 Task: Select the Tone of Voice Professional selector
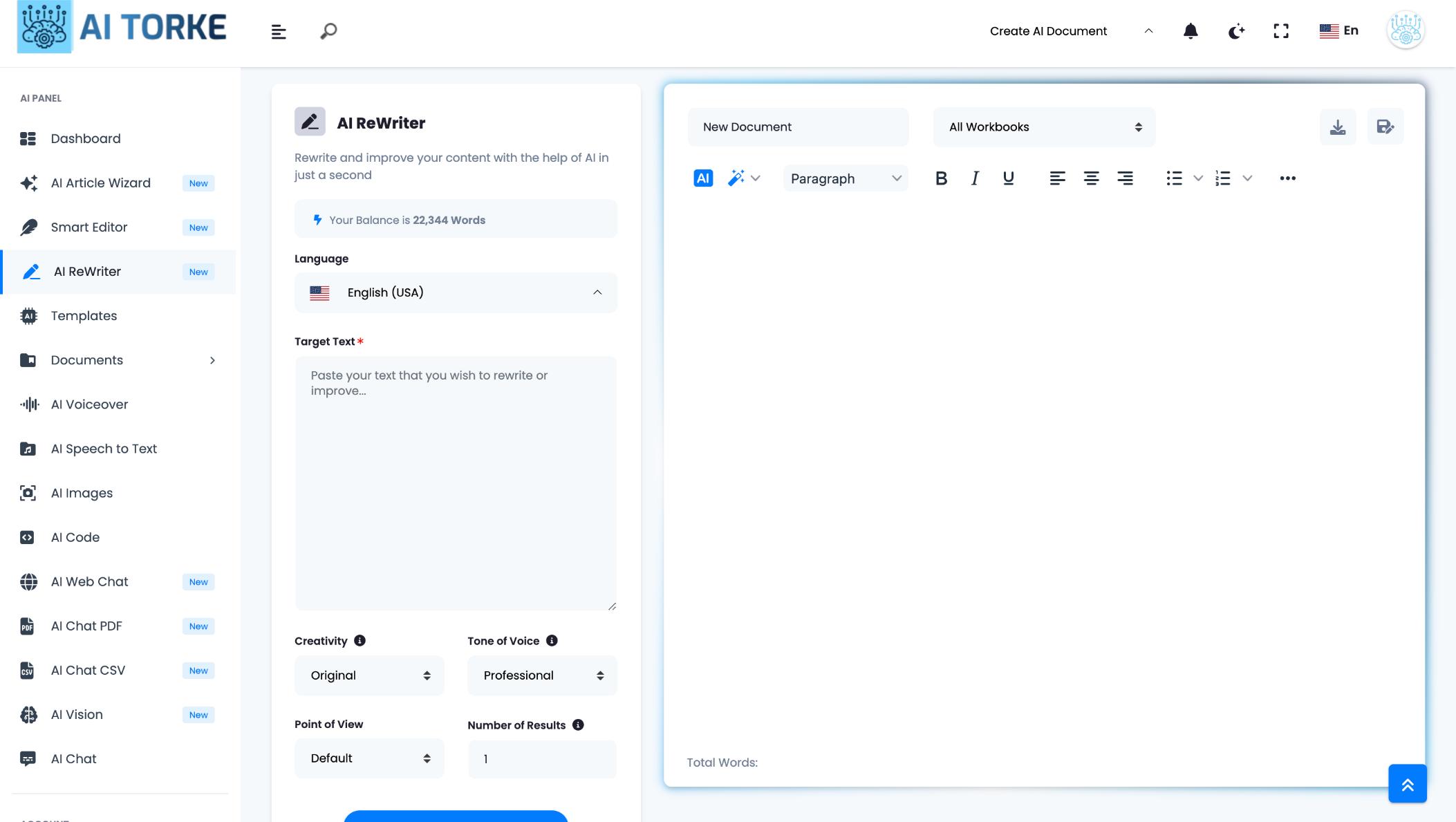tap(541, 675)
